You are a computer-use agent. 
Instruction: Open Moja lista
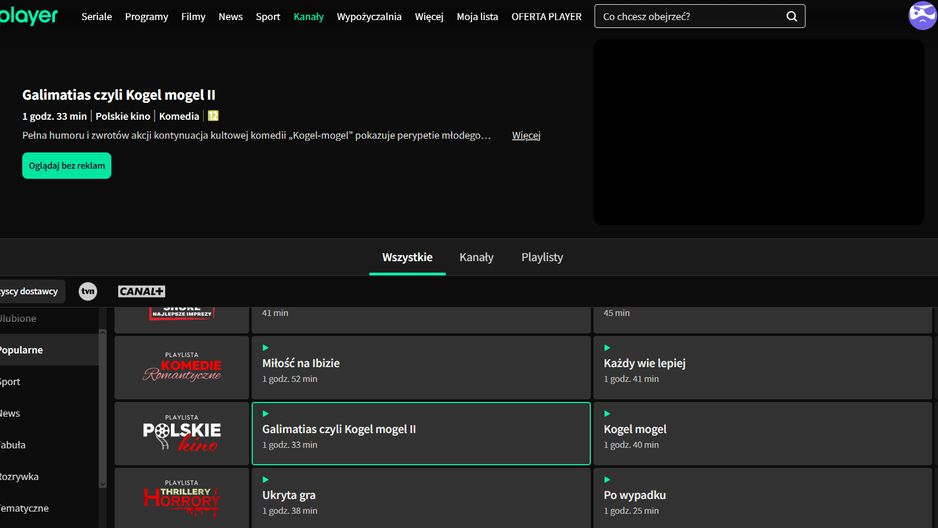pos(477,17)
